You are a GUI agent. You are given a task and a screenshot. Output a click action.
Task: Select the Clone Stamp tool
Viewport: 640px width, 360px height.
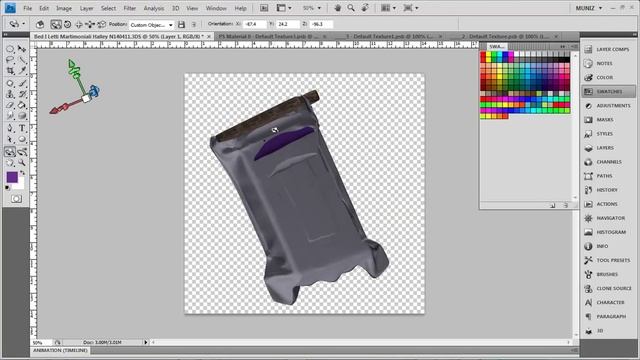10,94
